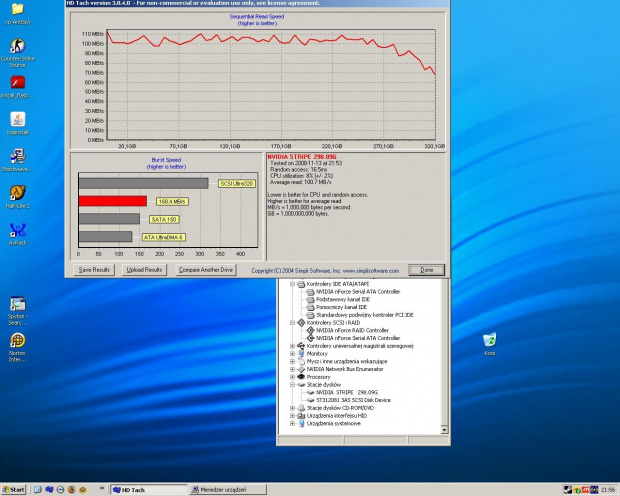
Task: Click the USB controllers icon in Device Manager
Action: point(301,346)
